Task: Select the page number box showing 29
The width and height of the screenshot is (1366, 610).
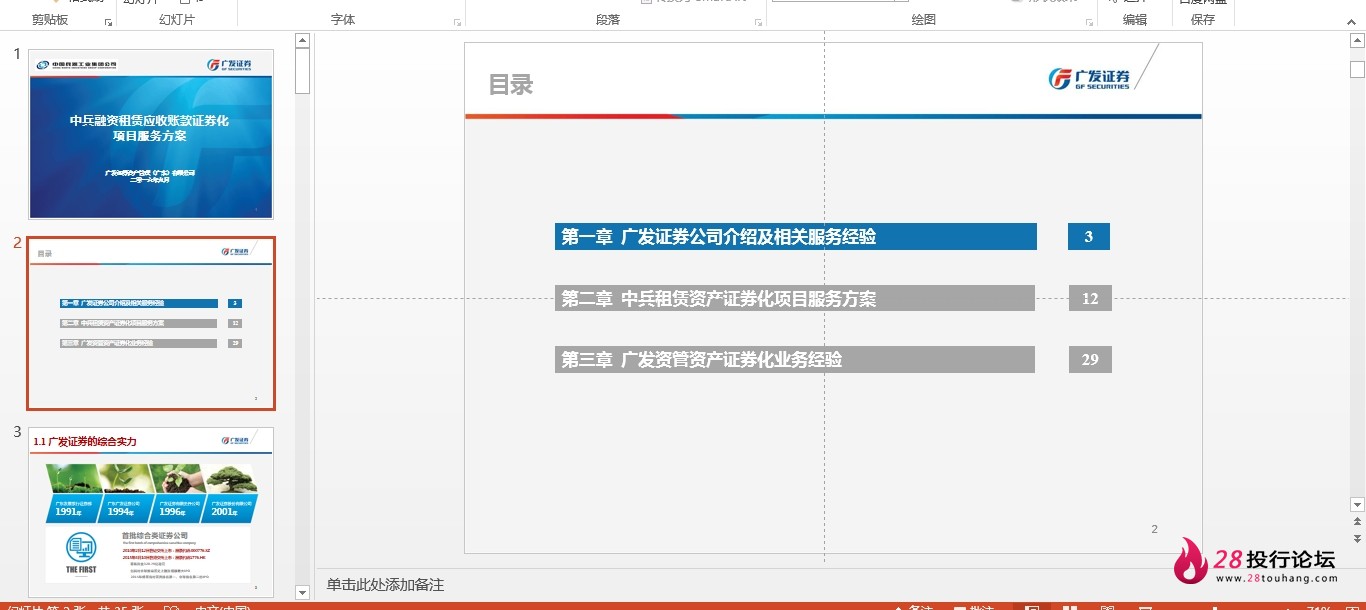Action: pos(1090,359)
